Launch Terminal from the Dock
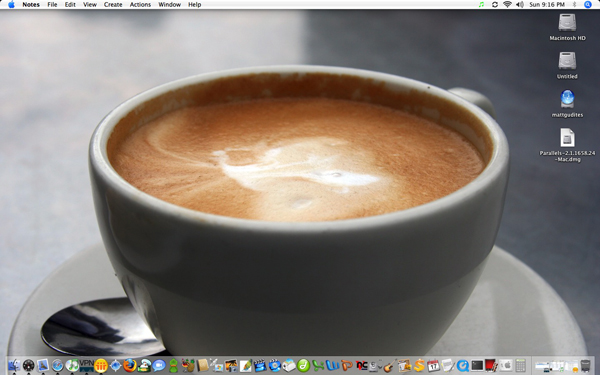Image resolution: width=600 pixels, height=375 pixels. [477, 365]
